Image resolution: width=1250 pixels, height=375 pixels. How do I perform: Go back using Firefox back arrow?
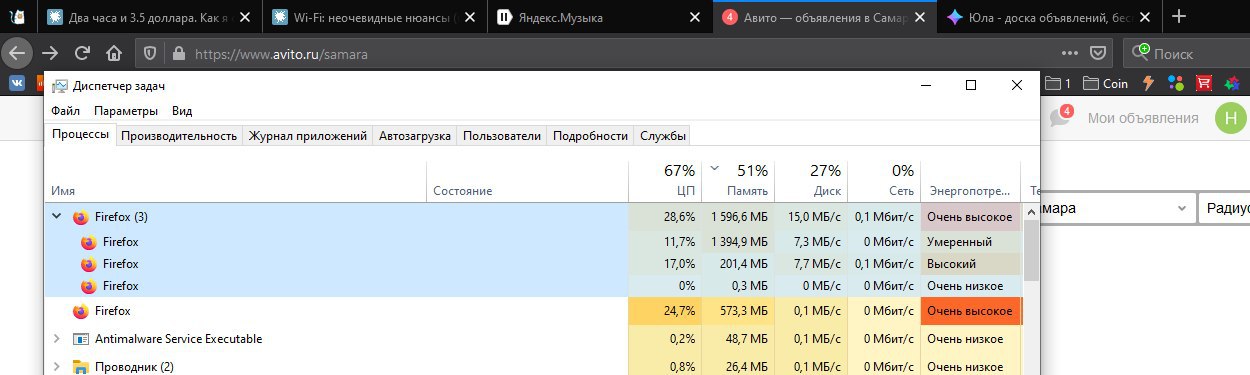[18, 53]
